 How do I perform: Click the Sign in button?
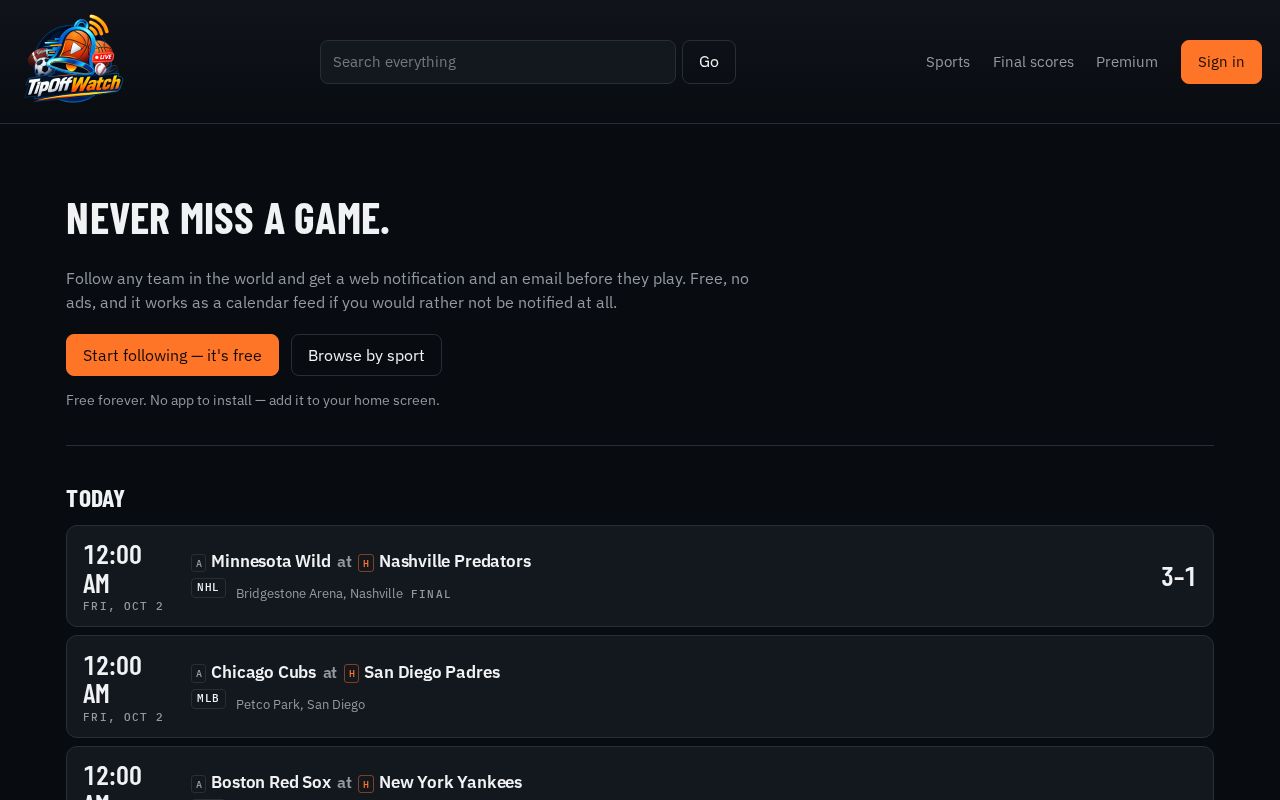tap(1221, 62)
